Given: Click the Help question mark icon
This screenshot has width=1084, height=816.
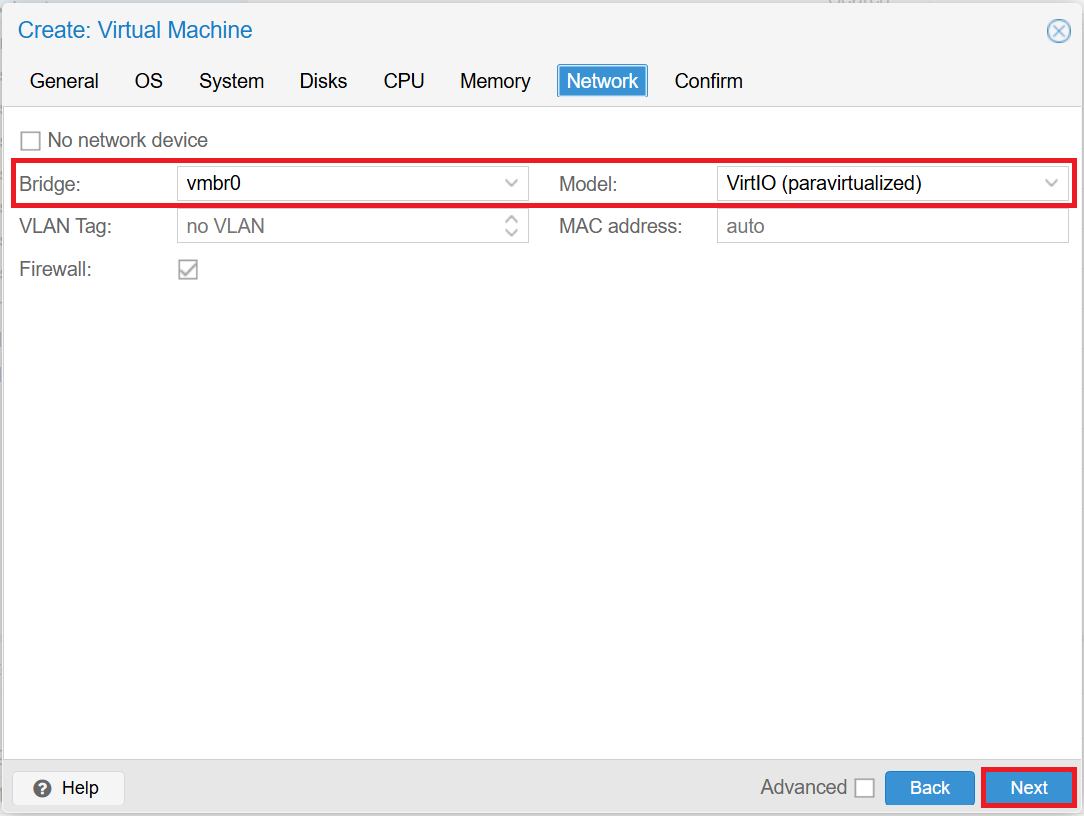Looking at the screenshot, I should 40,788.
